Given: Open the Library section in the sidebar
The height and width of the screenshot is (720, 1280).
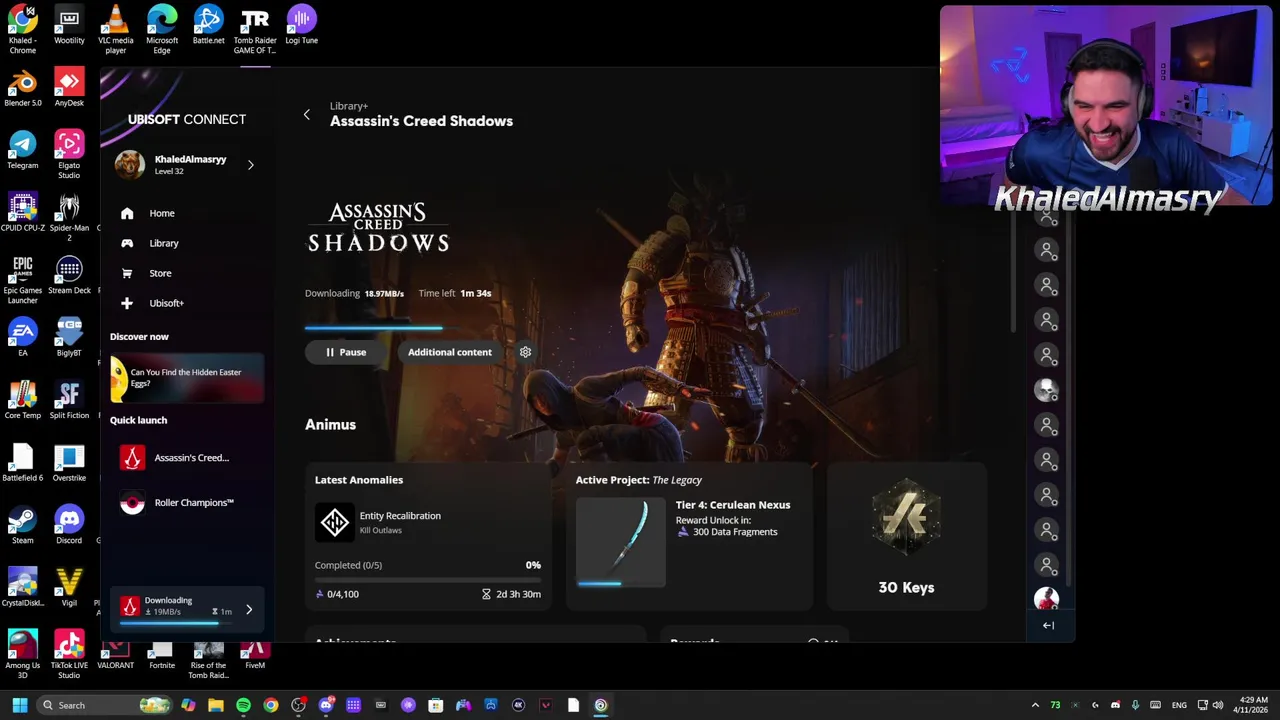Looking at the screenshot, I should 150,243.
